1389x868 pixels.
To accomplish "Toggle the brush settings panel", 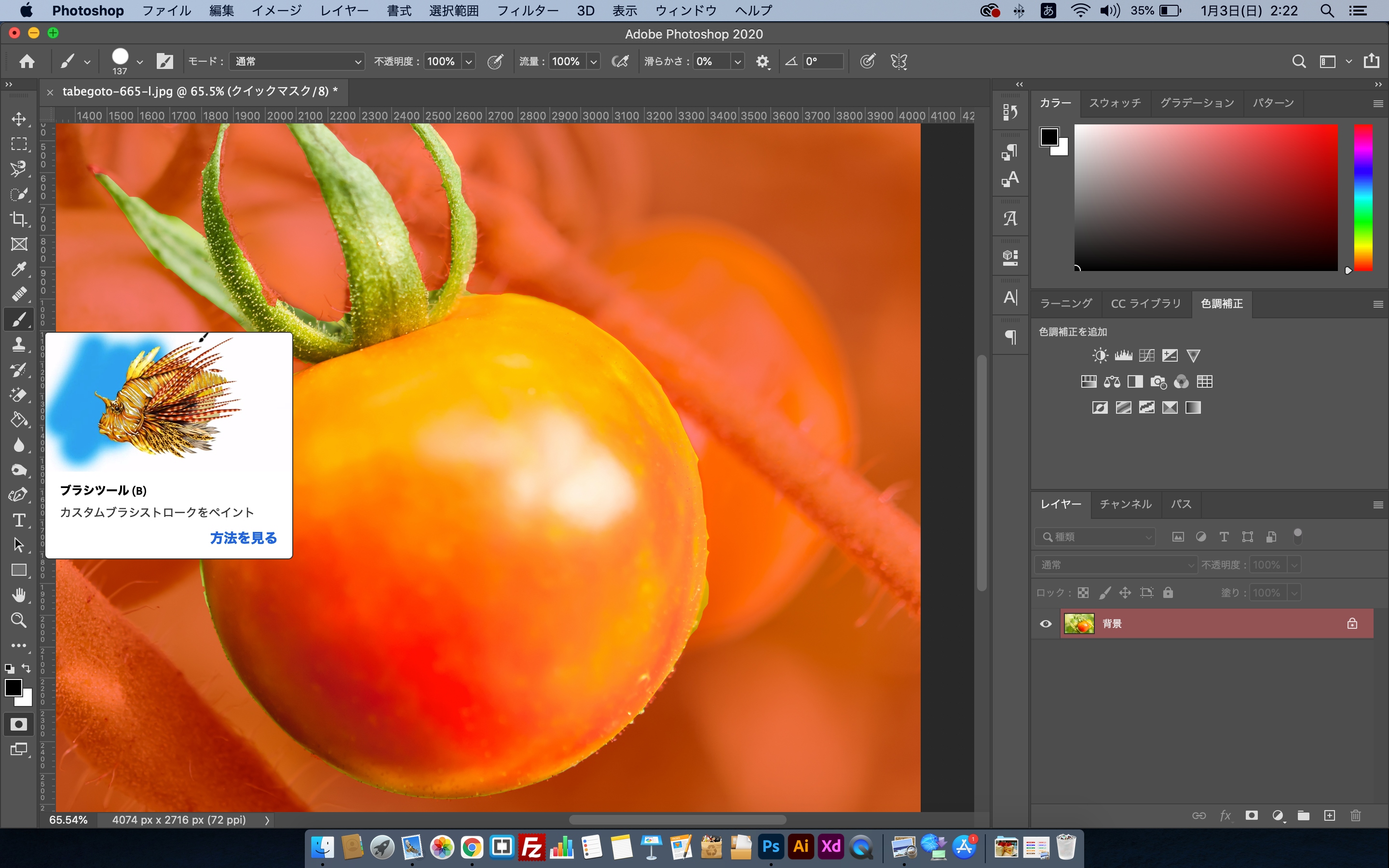I will pyautogui.click(x=165, y=61).
